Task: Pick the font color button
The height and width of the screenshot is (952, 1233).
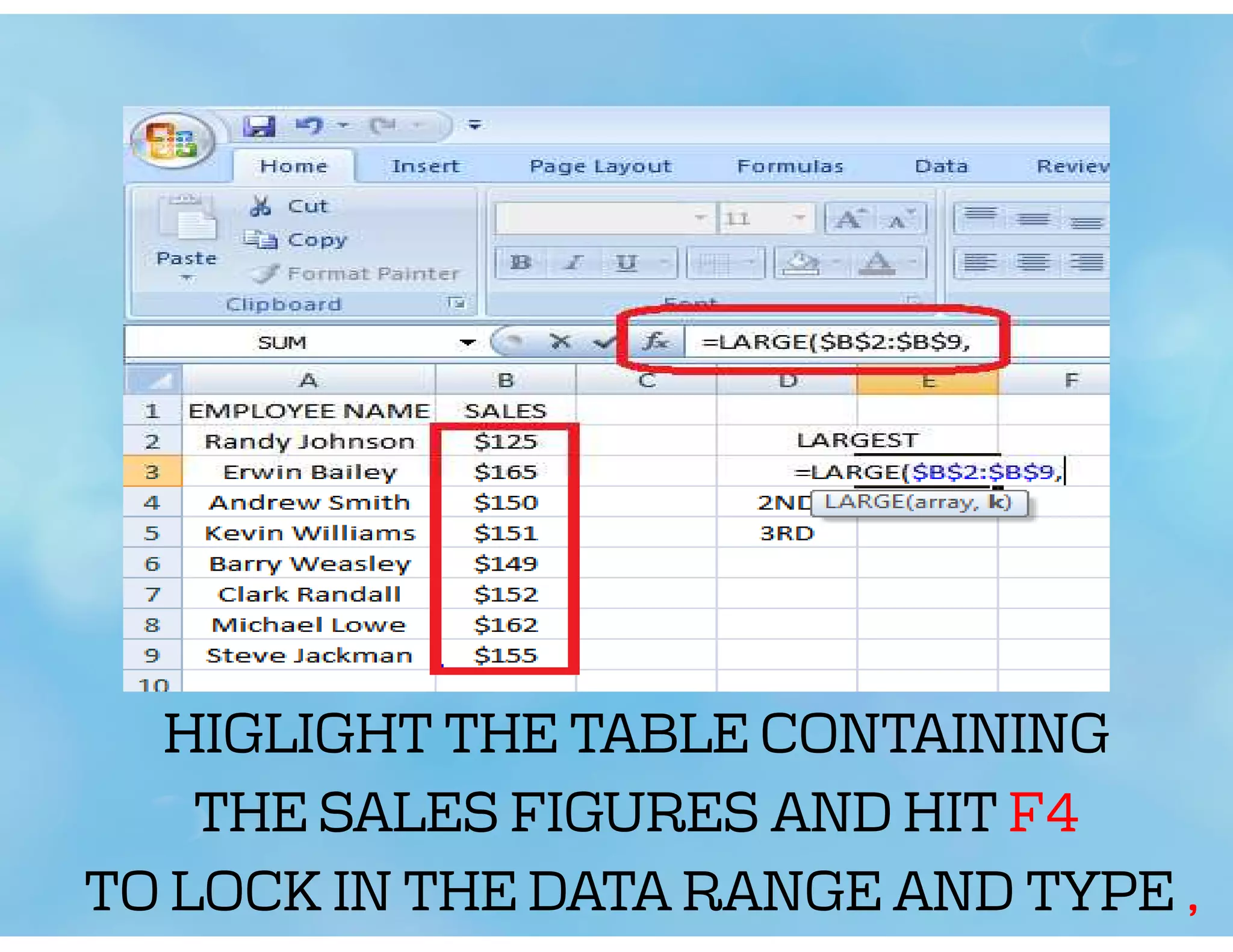Action: click(x=877, y=262)
